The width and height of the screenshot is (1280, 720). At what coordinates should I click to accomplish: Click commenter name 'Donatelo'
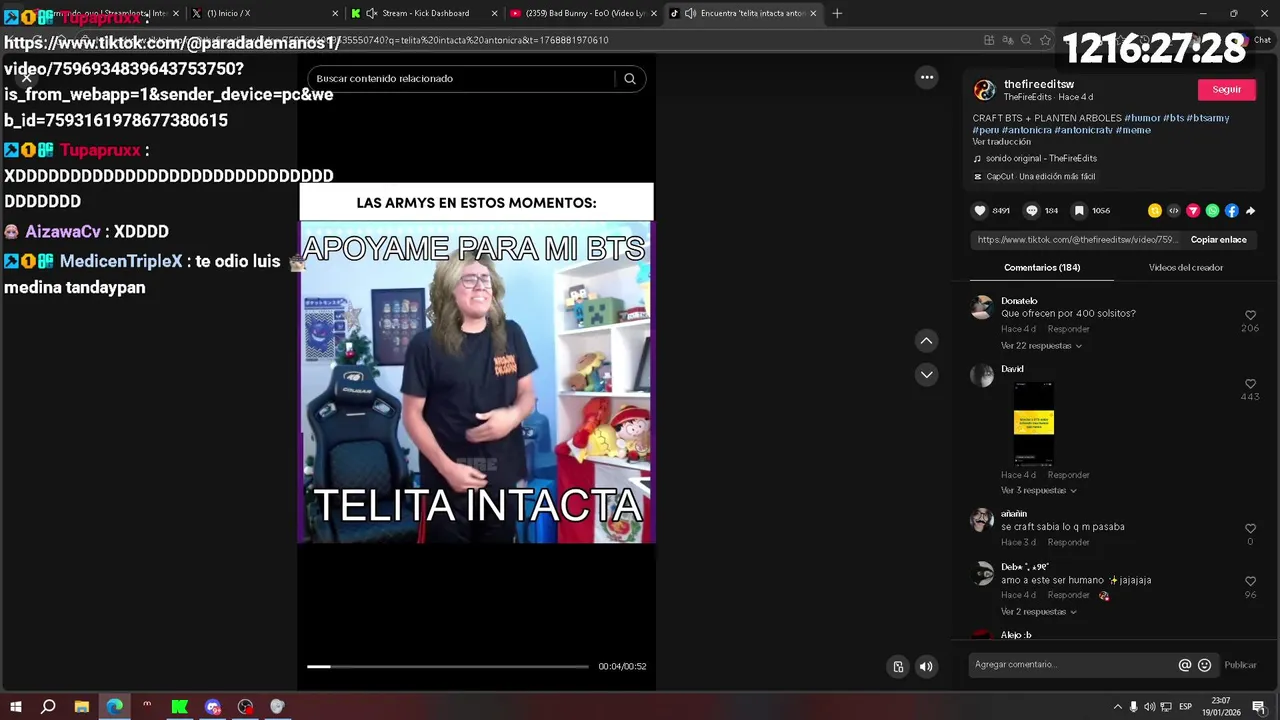1019,301
